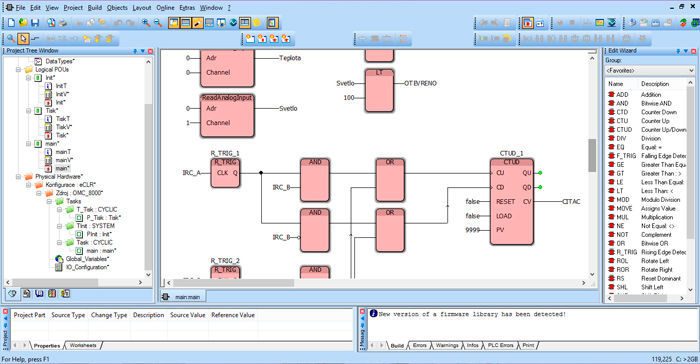Screen dimensions: 700x364
Task: Open the Logic Analyzer globe-check icon
Action: point(233,23)
